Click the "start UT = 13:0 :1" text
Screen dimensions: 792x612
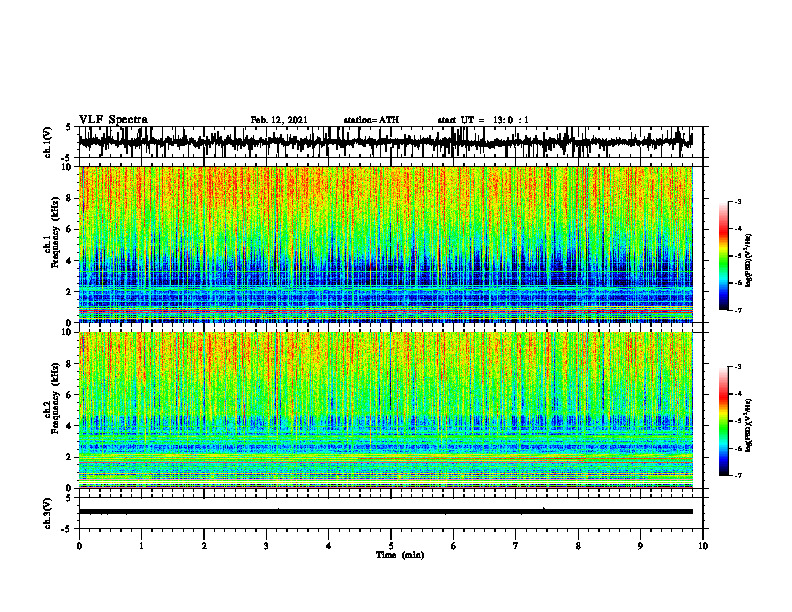[483, 120]
